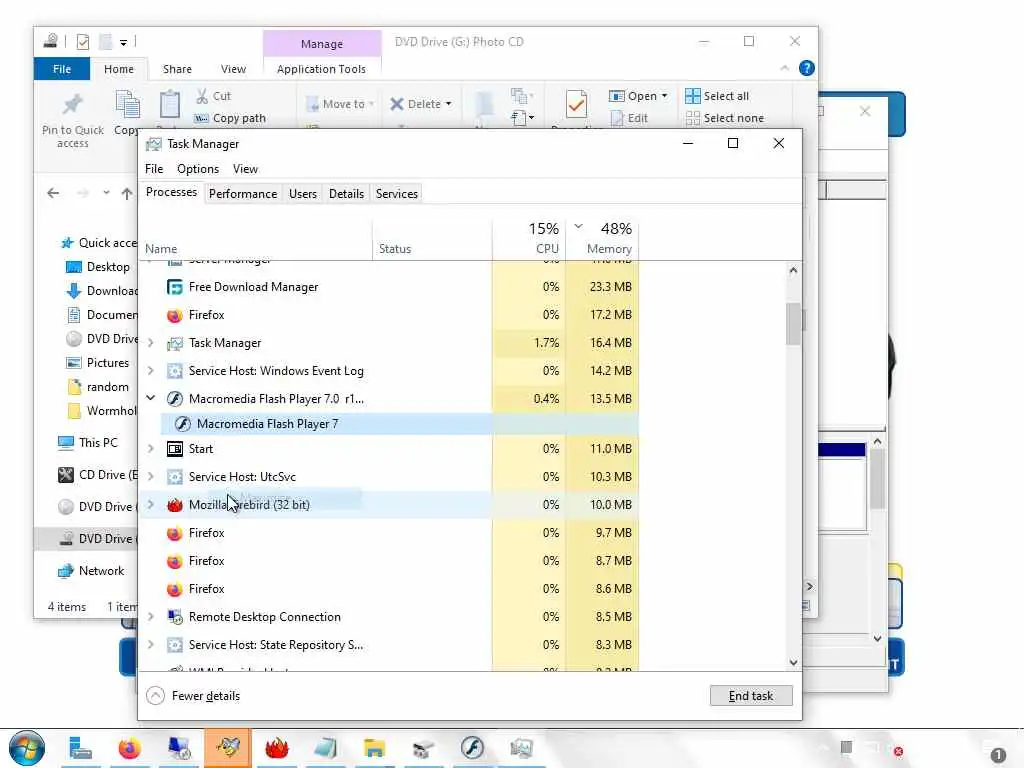
Task: Click the Service Host: State Repository icon
Action: click(174, 645)
